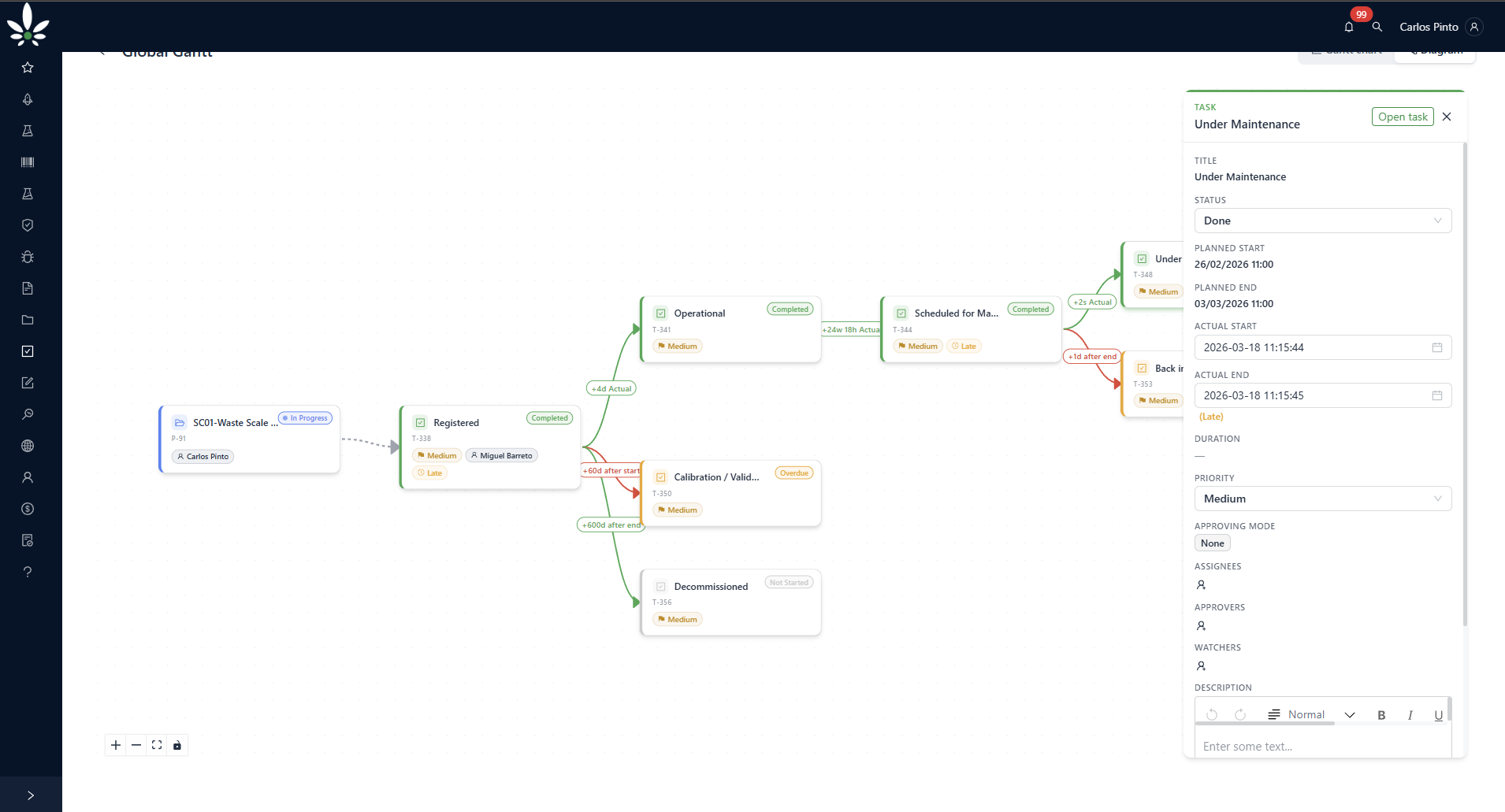The width and height of the screenshot is (1505, 812).
Task: Open the document sidebar icon
Action: pyautogui.click(x=28, y=288)
